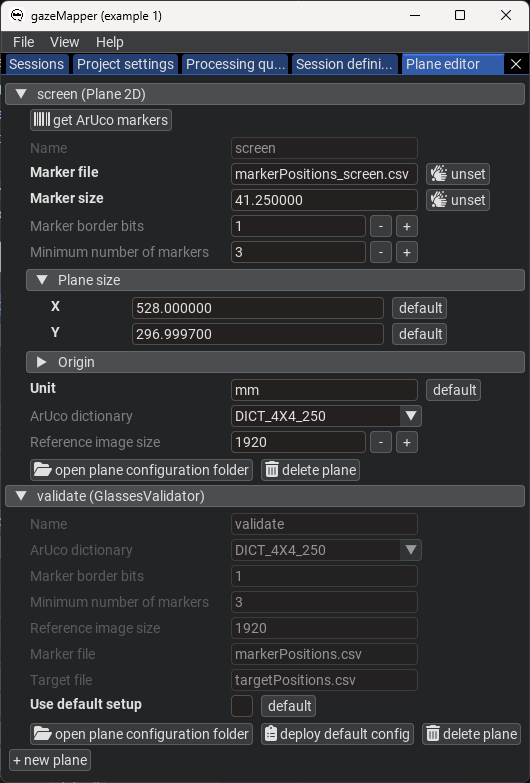This screenshot has width=530, height=783.
Task: Reset Unit to default
Action: point(454,390)
